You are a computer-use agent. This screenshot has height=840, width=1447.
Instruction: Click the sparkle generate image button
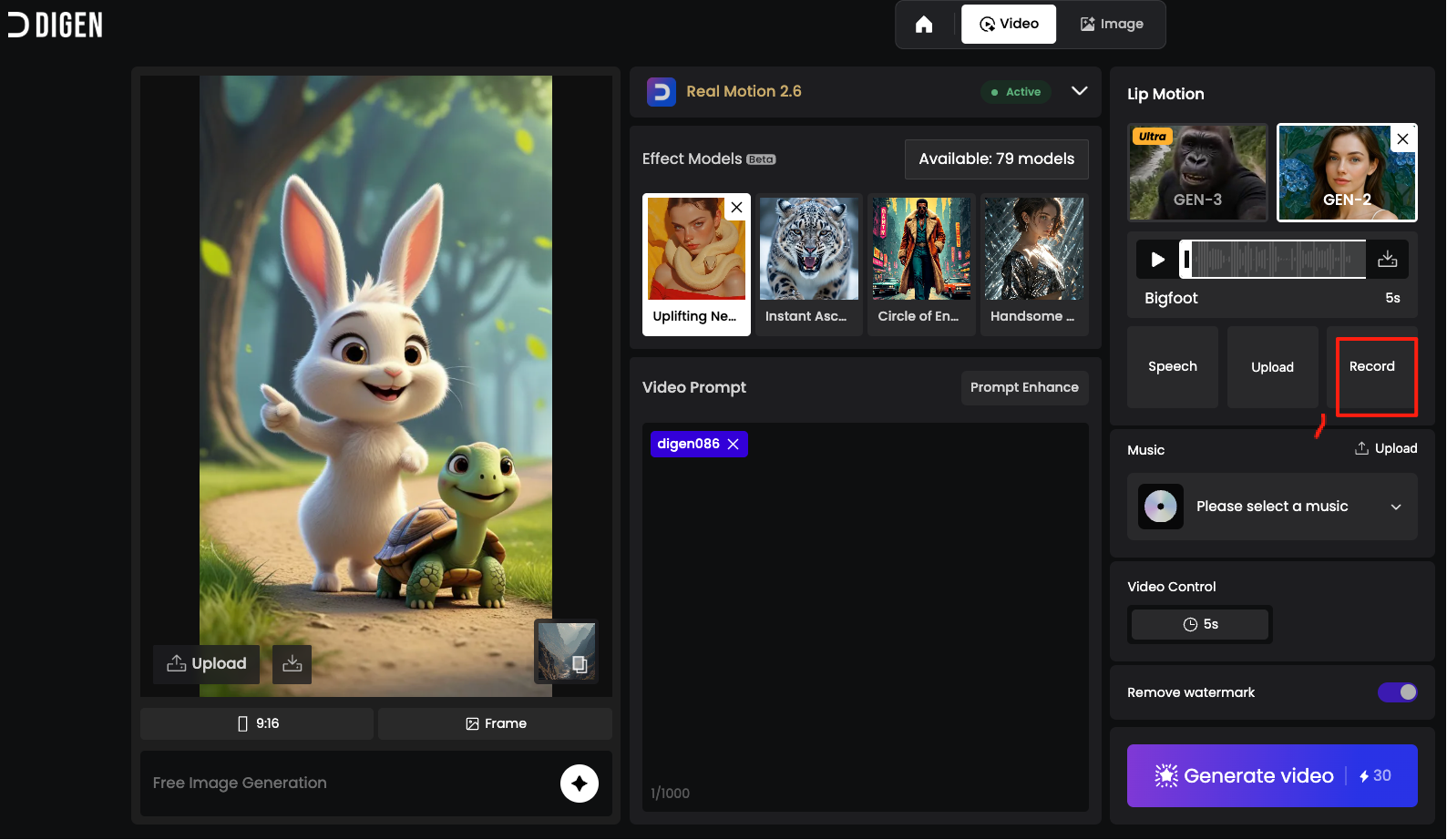(x=579, y=784)
